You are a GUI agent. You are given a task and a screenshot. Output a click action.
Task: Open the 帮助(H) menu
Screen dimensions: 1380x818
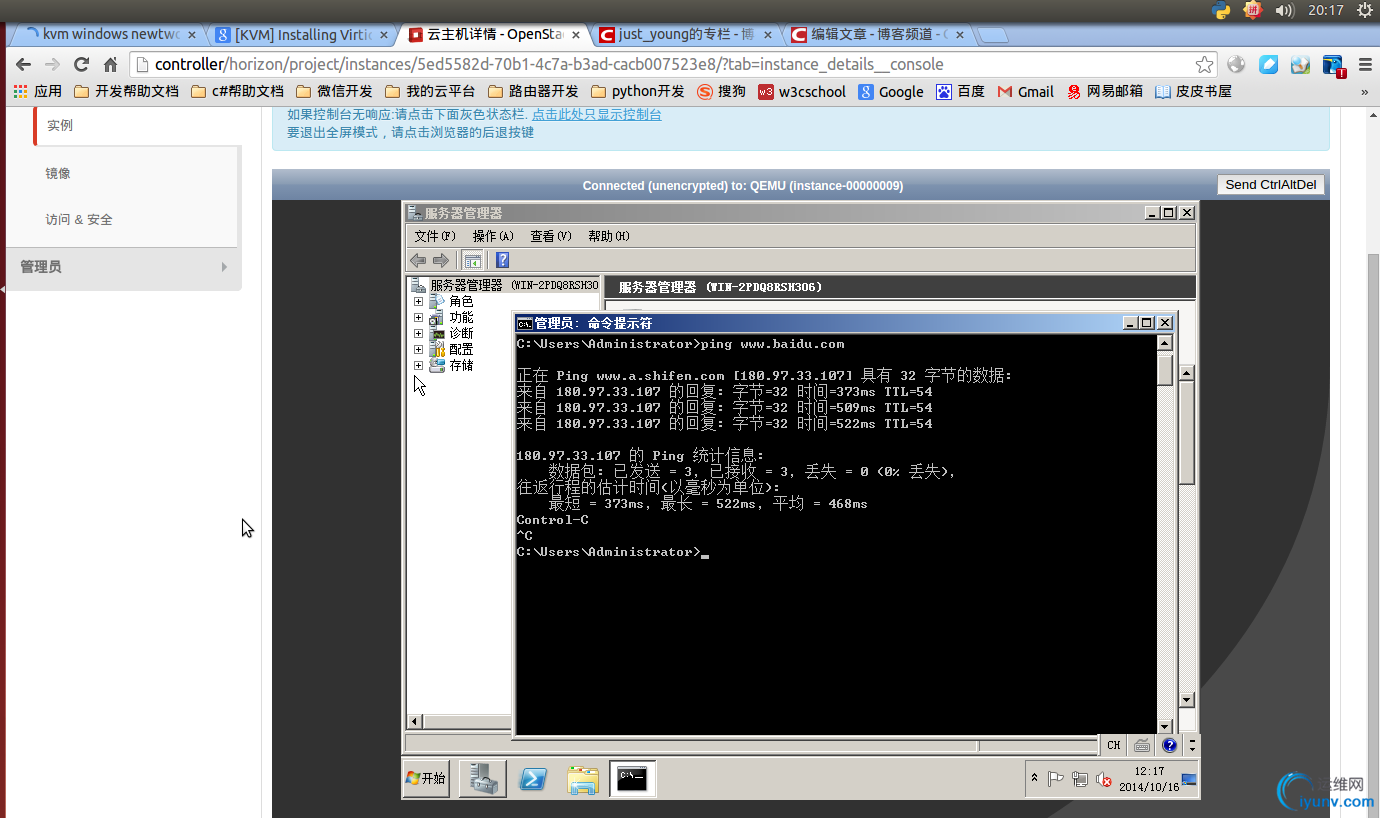pyautogui.click(x=609, y=236)
